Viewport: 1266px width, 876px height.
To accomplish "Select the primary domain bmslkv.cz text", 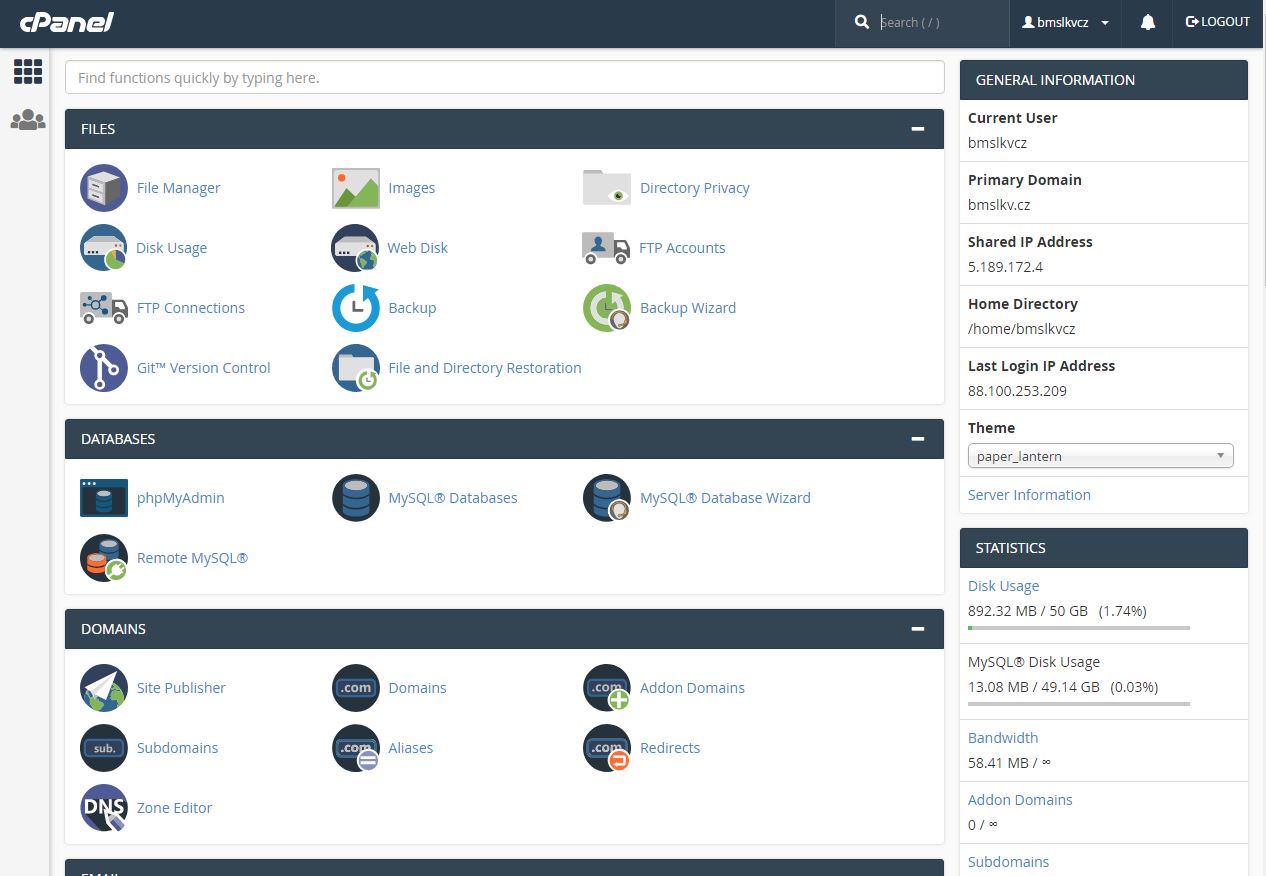I will click(999, 205).
